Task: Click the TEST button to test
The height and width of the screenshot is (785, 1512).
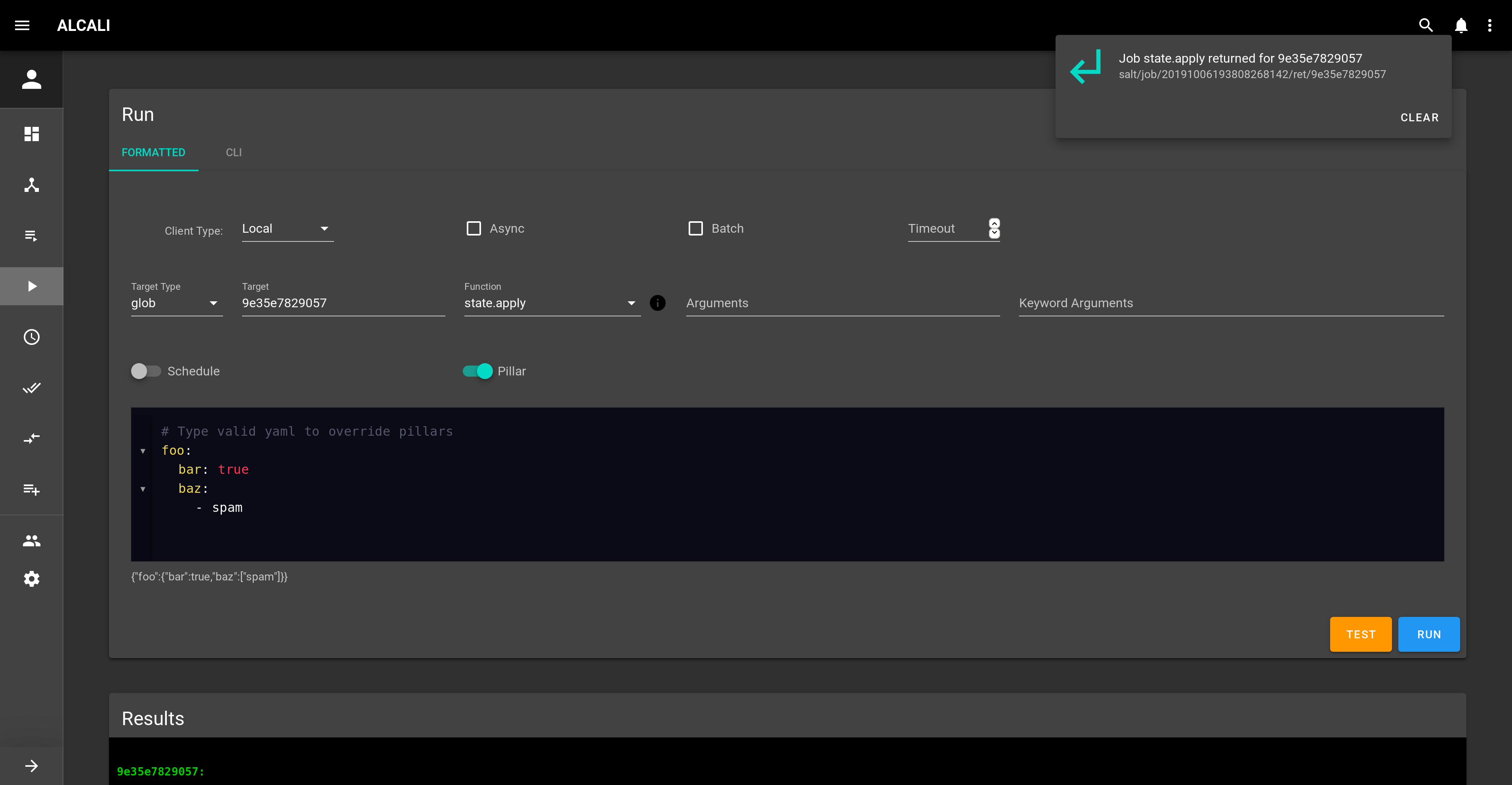Action: coord(1361,634)
